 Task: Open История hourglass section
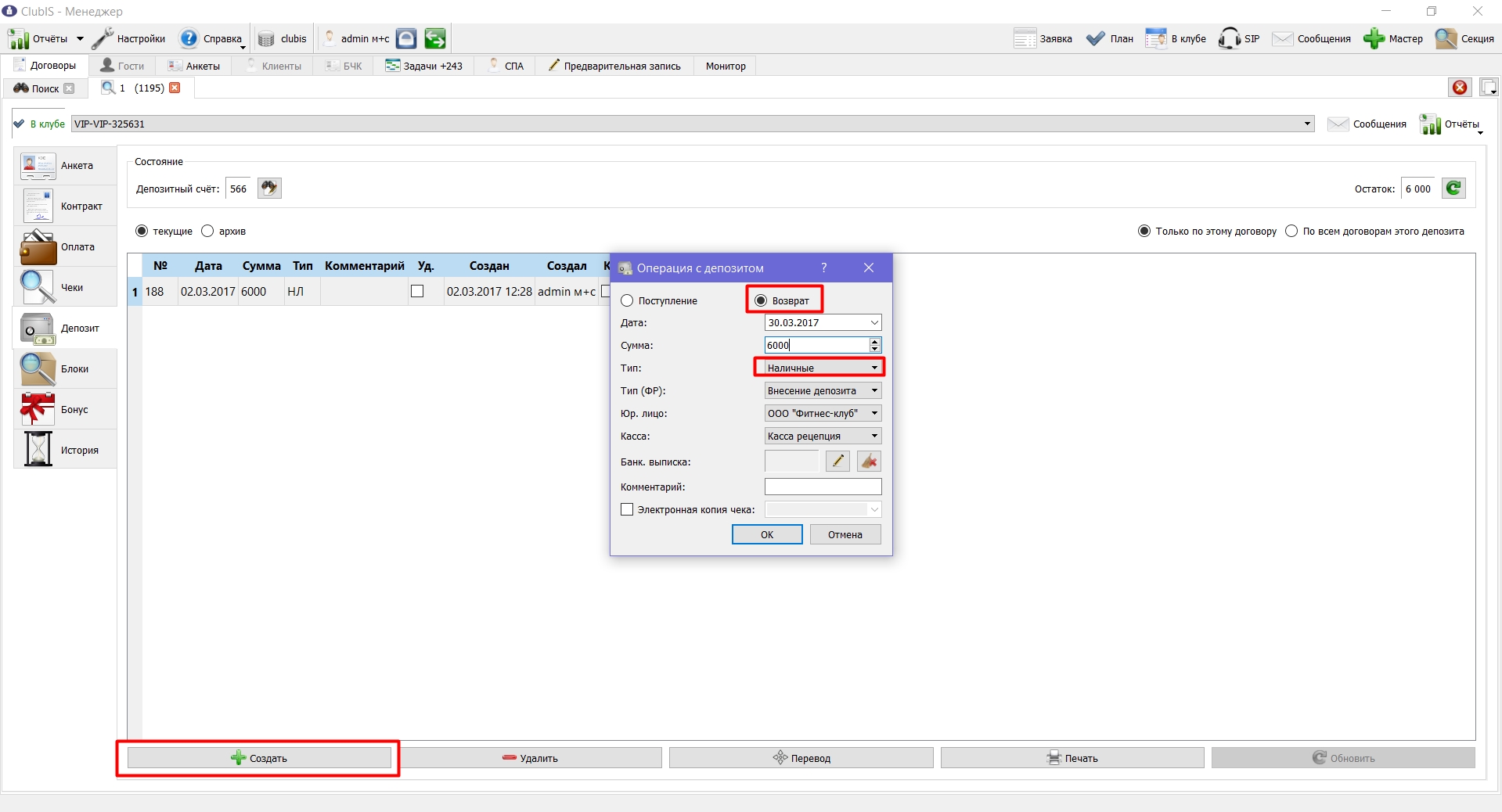(65, 450)
